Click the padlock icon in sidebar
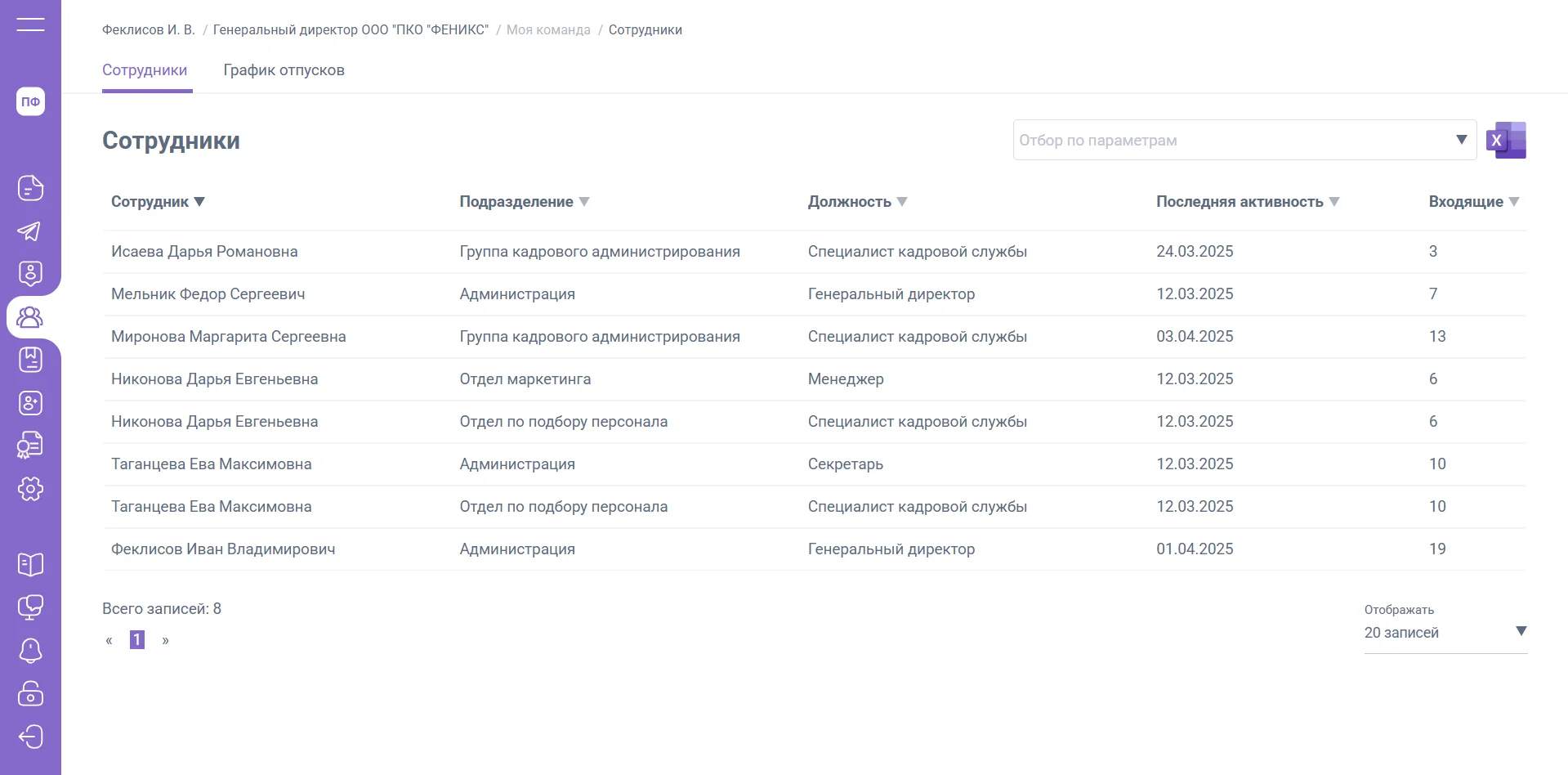The image size is (1568, 775). [30, 693]
